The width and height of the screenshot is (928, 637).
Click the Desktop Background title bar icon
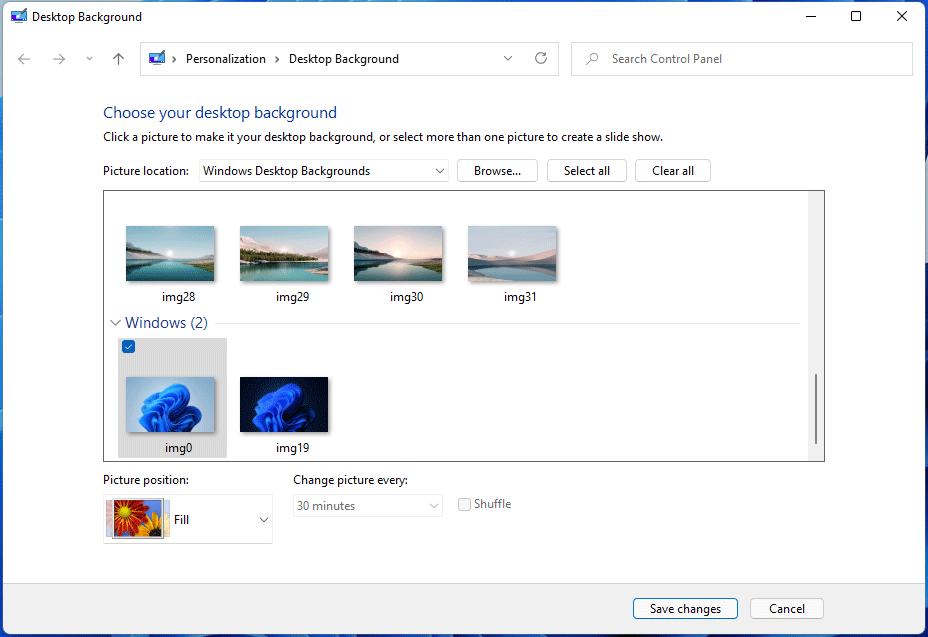18,16
